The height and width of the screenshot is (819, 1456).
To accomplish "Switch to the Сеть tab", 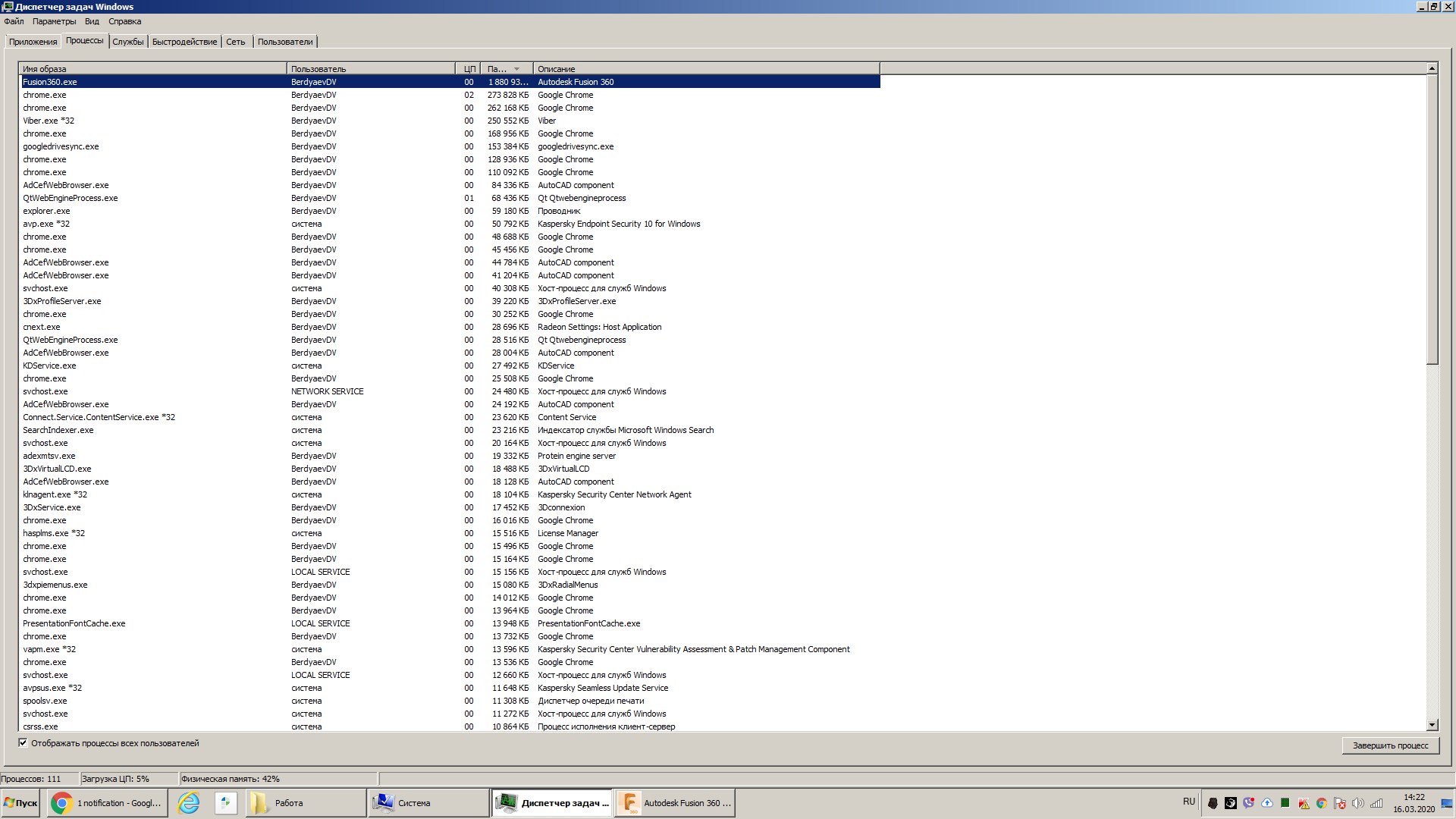I will [x=235, y=42].
